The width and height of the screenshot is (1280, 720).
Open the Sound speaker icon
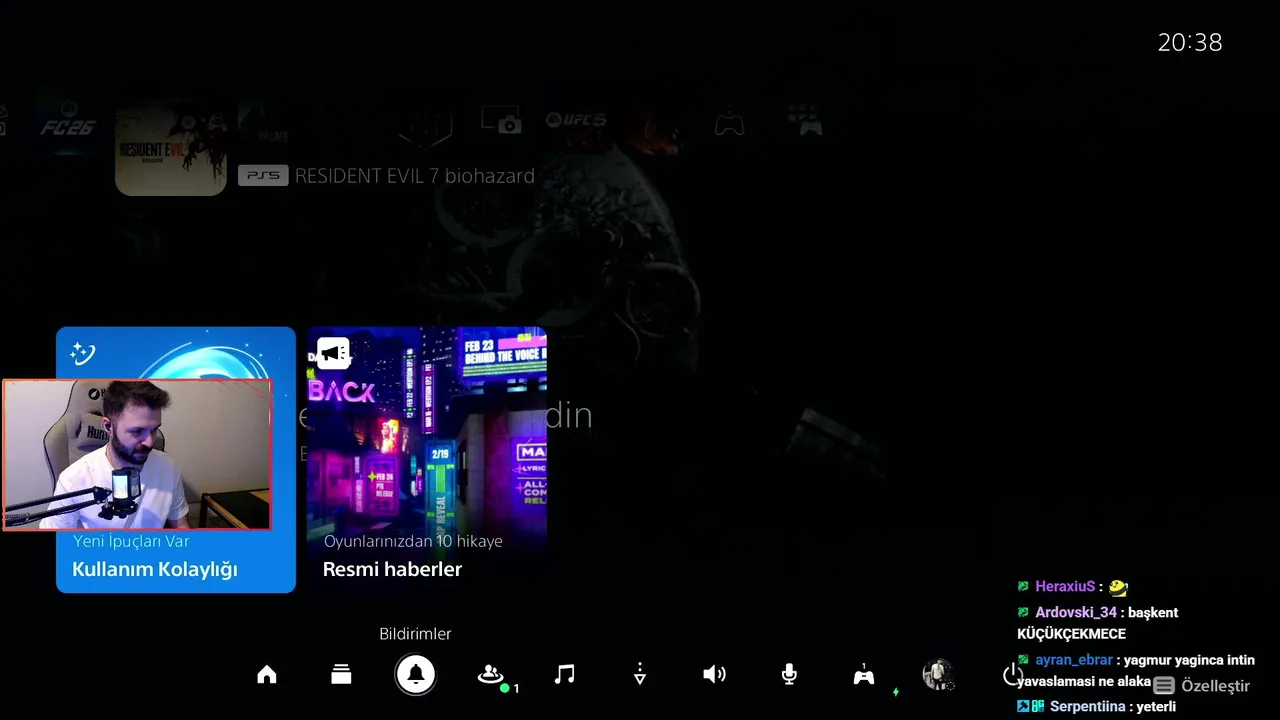point(714,675)
